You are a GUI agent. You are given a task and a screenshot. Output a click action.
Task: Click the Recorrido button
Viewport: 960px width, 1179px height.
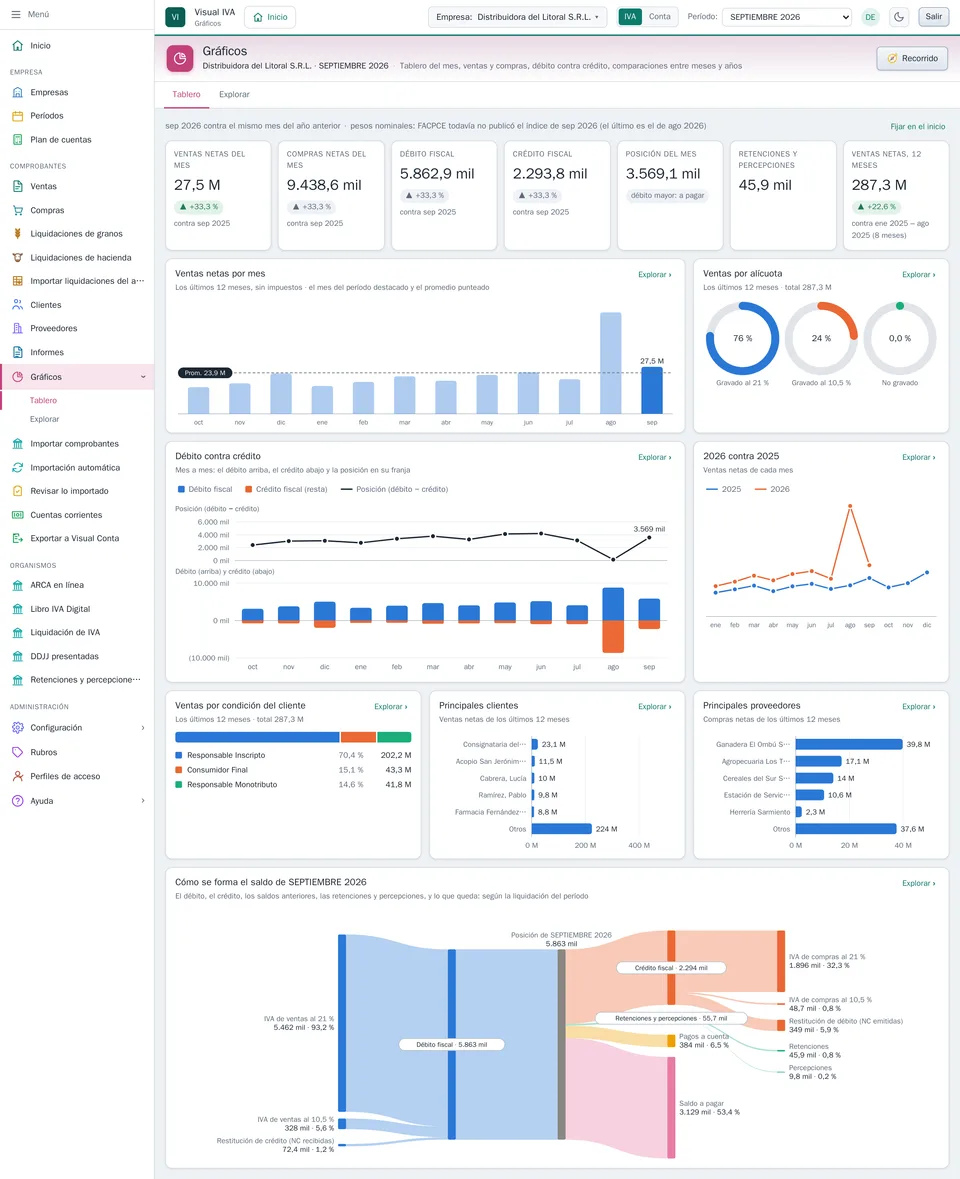point(912,59)
